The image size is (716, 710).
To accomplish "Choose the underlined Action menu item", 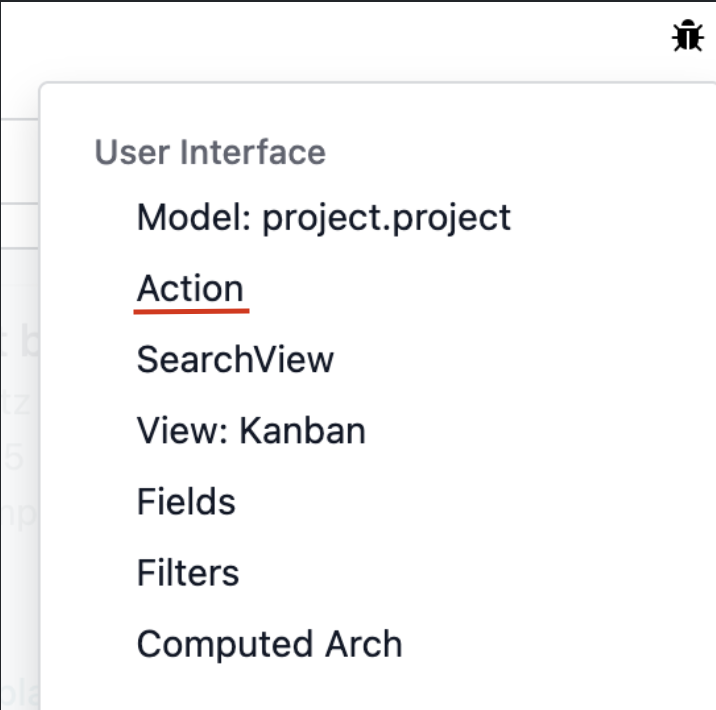I will point(190,289).
